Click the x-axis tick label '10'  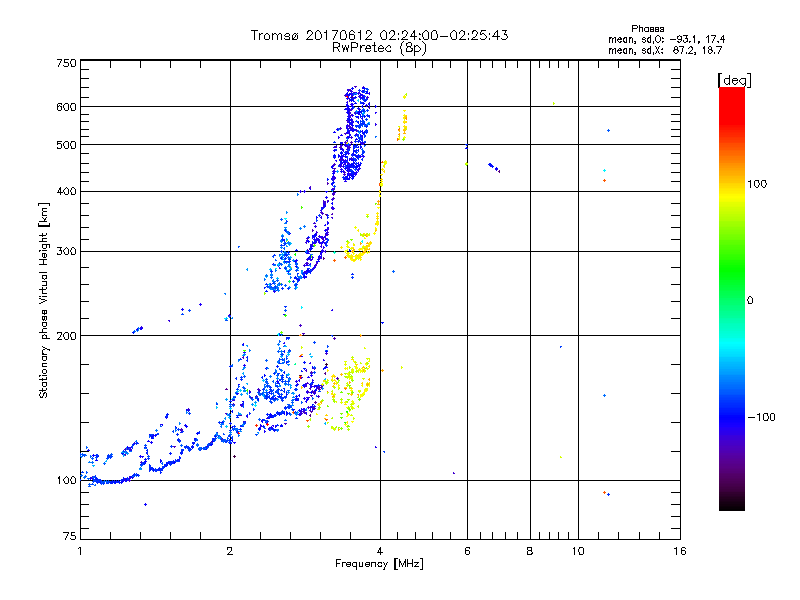pos(578,551)
